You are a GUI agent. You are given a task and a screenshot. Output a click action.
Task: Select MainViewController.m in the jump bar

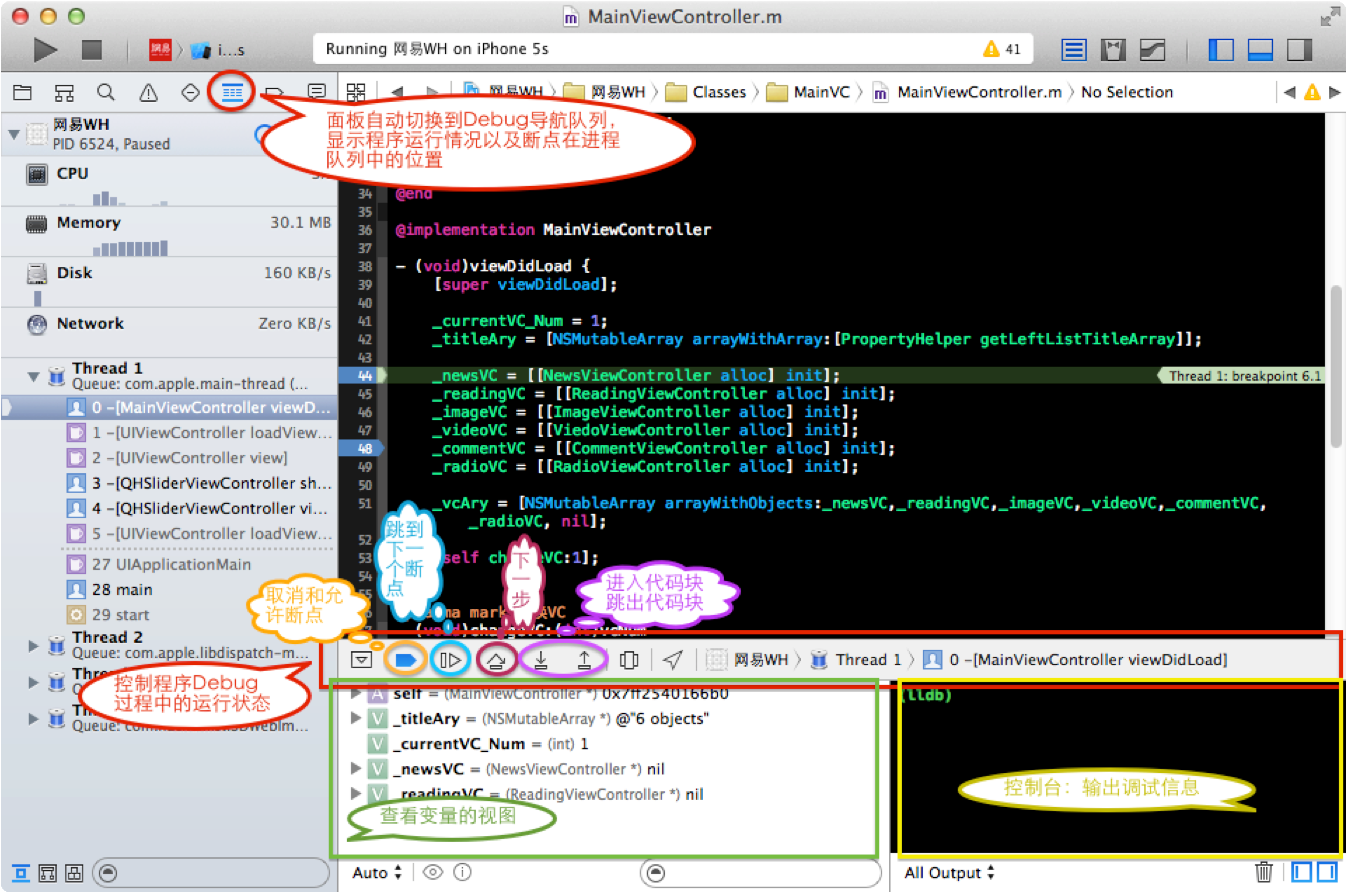tap(978, 92)
